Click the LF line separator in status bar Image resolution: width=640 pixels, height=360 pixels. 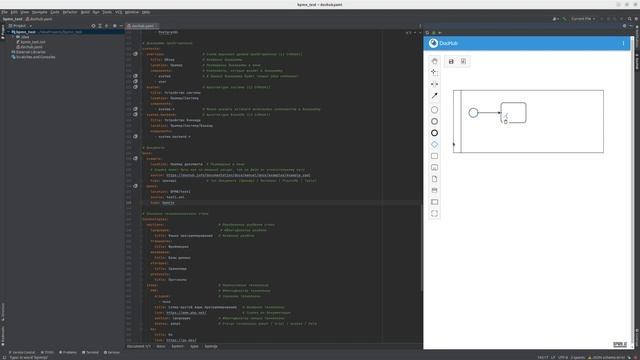point(553,357)
